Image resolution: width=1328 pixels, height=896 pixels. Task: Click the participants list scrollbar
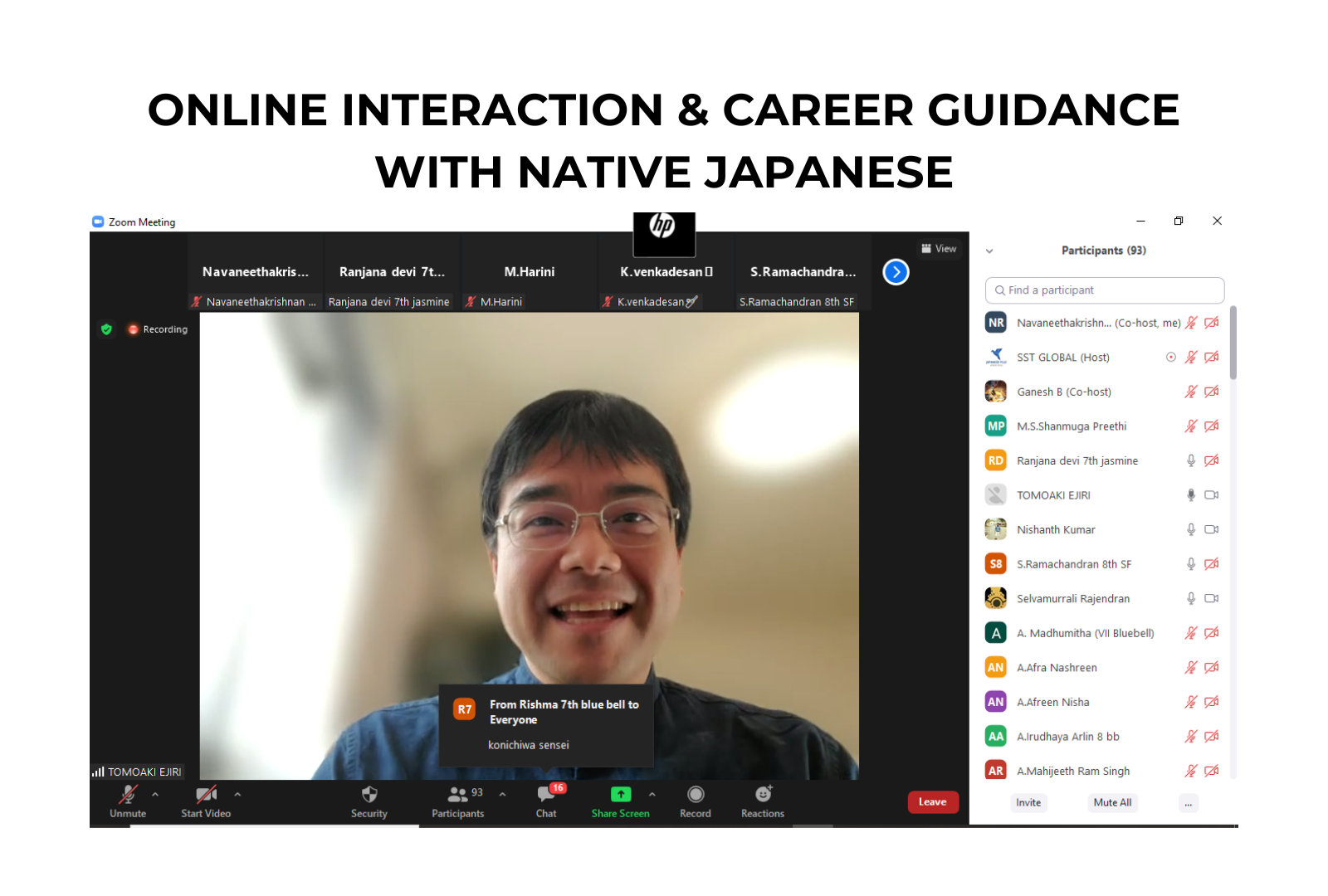(x=1233, y=343)
